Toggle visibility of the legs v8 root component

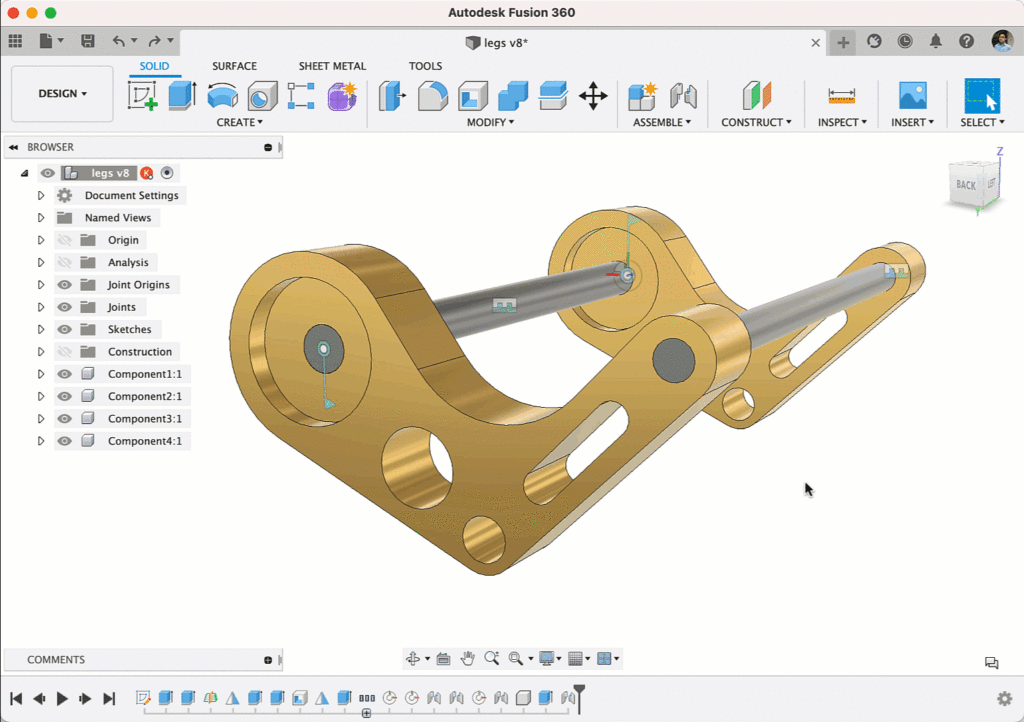(x=47, y=173)
